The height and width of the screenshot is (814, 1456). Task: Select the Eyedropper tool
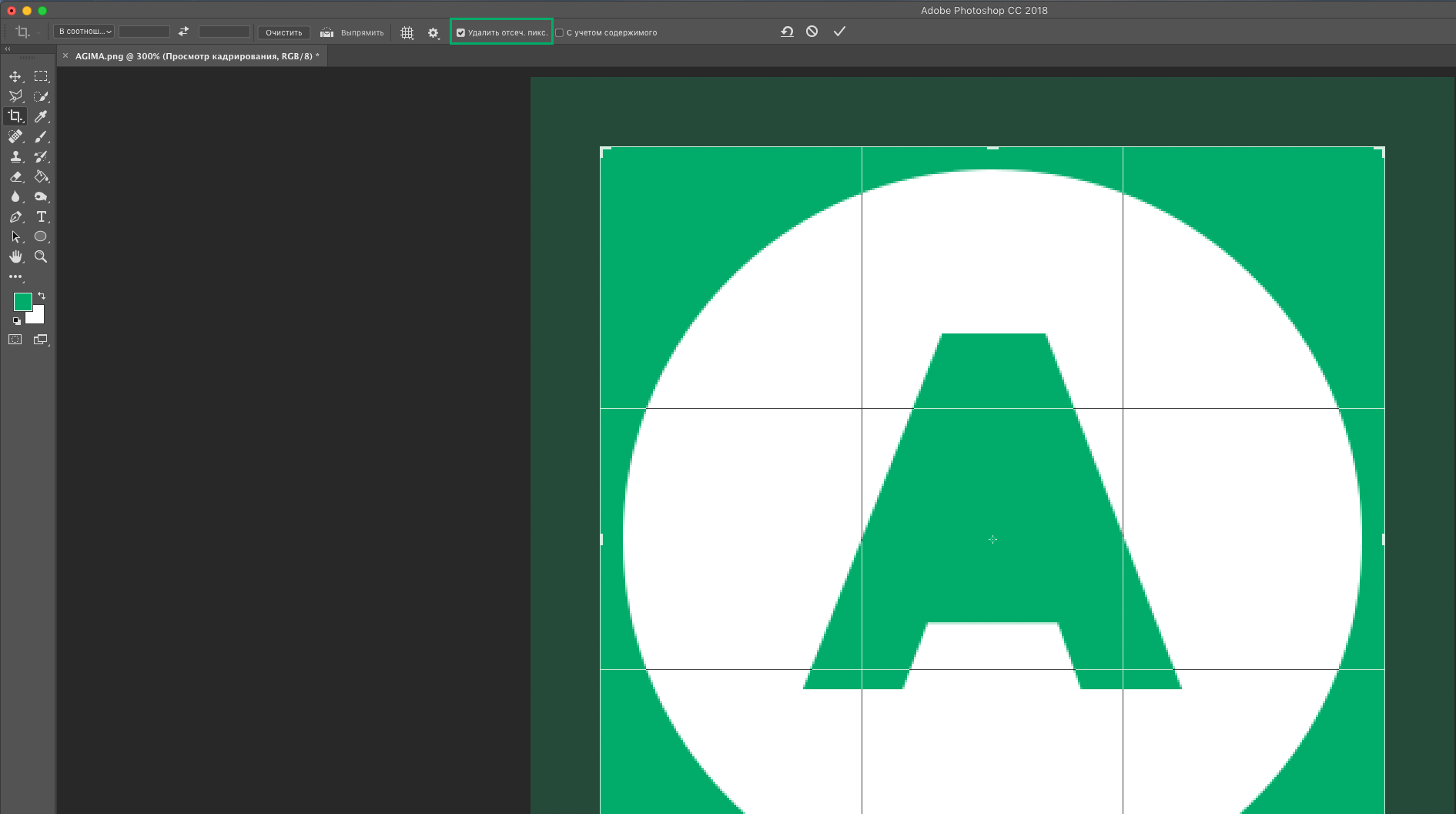point(42,116)
